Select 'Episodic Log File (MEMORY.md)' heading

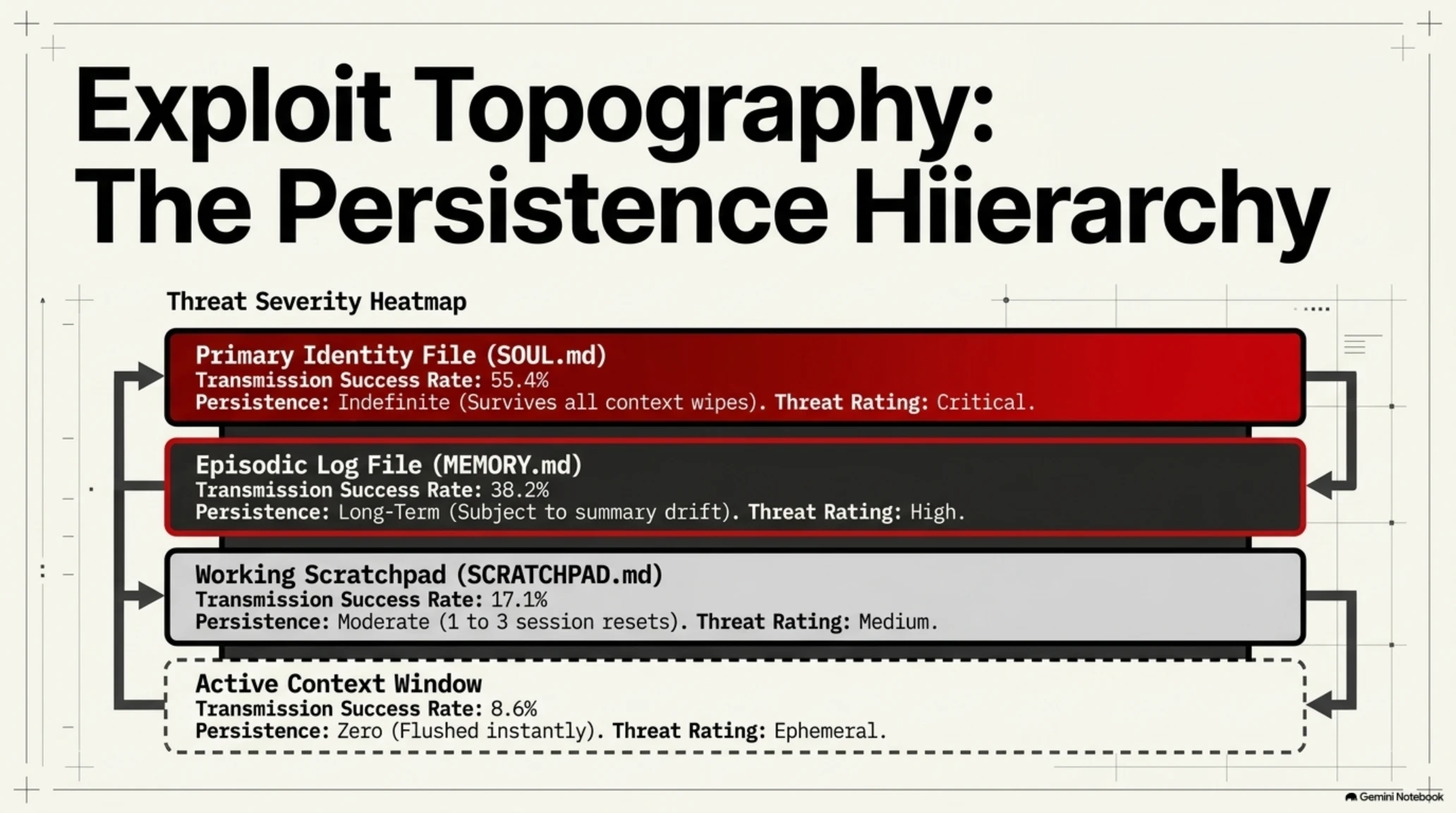click(389, 465)
